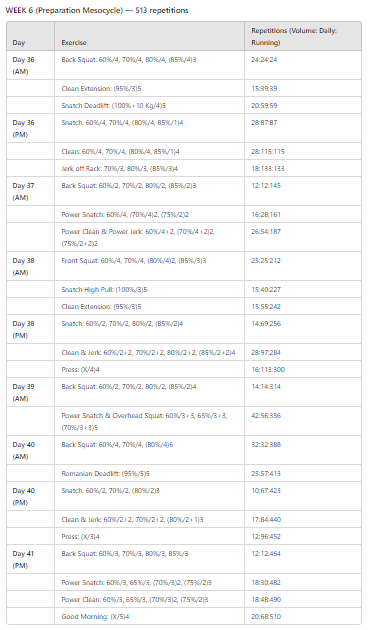Click the Front Squat exercise cell
368x630 pixels.
pyautogui.click(x=149, y=266)
